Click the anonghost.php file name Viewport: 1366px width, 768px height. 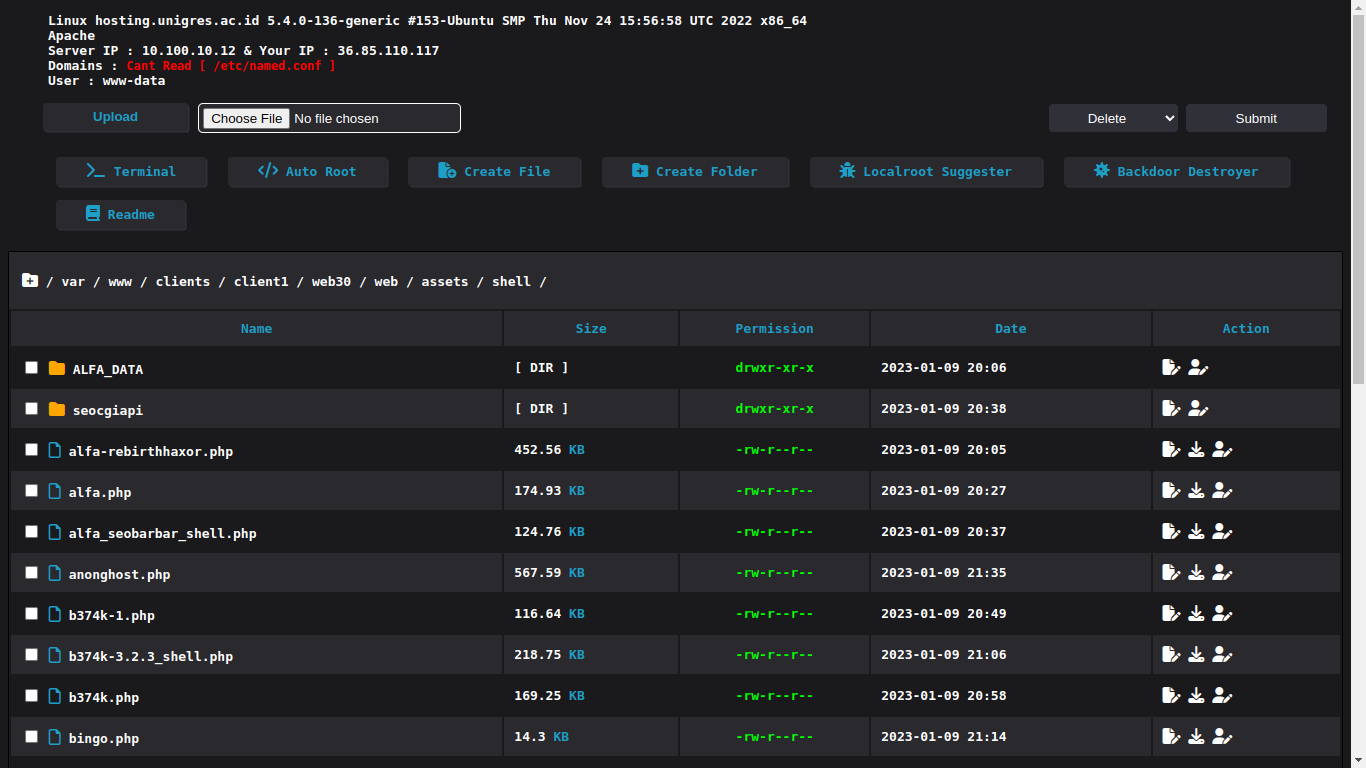pyautogui.click(x=120, y=575)
